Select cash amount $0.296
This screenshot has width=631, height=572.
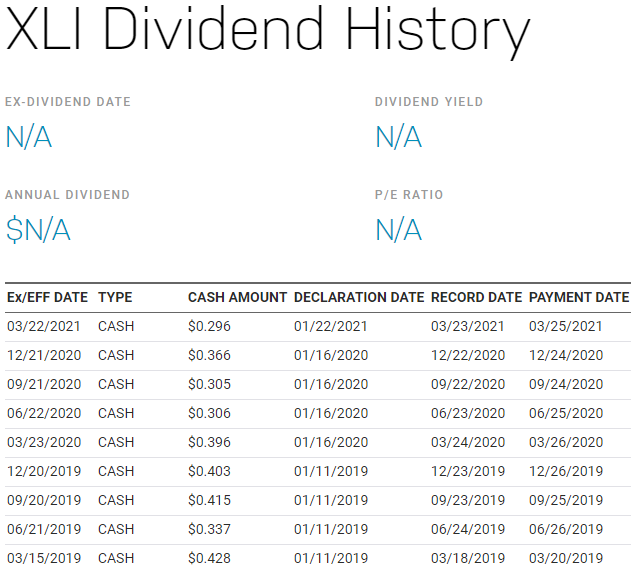(209, 326)
